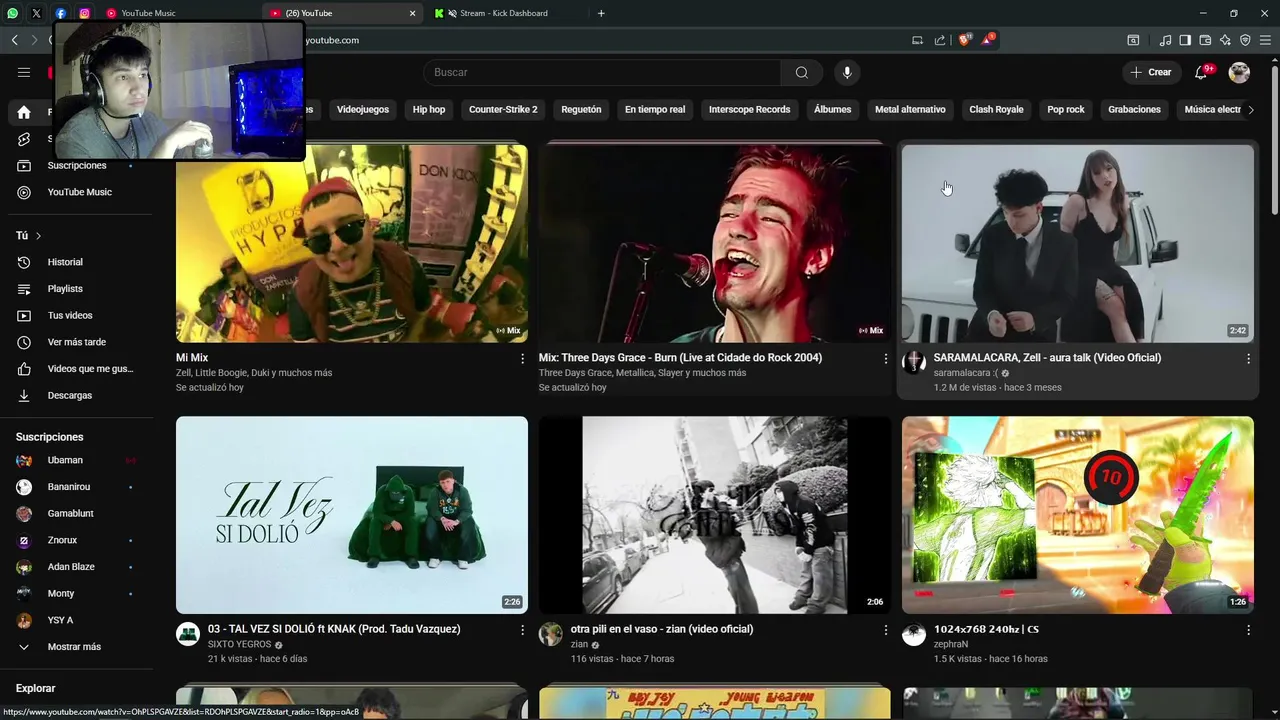Open Brave Wallet icon
The width and height of the screenshot is (1280, 720).
pos(1205,40)
